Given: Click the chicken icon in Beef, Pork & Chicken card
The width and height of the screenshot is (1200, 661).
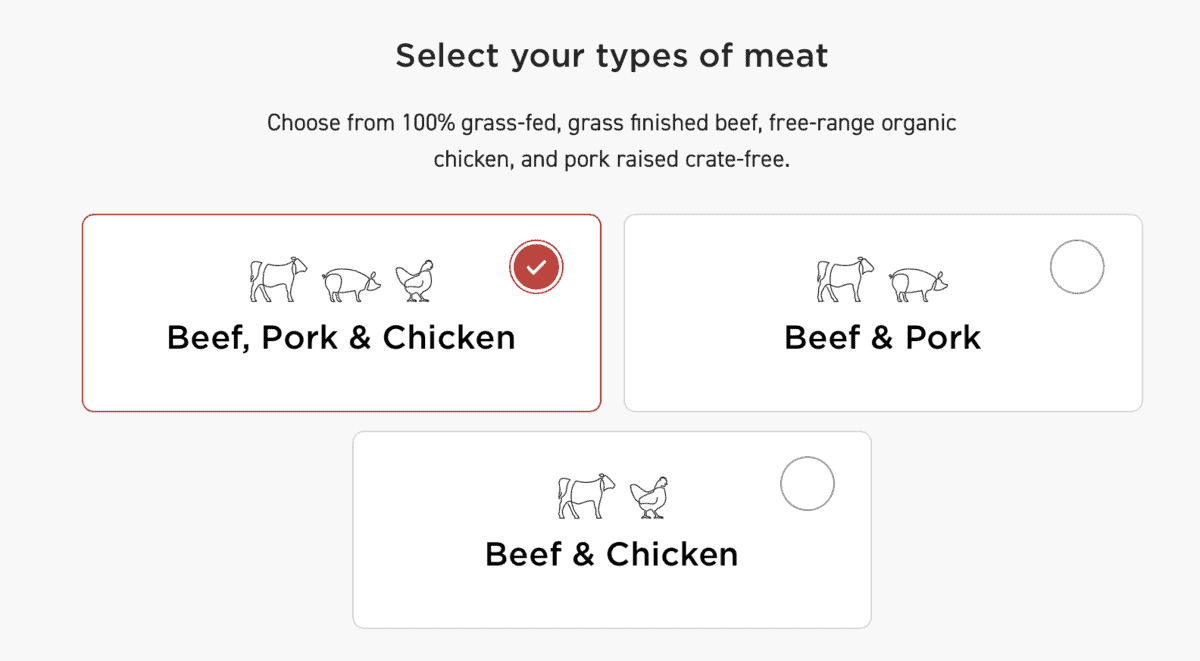Looking at the screenshot, I should coord(415,281).
